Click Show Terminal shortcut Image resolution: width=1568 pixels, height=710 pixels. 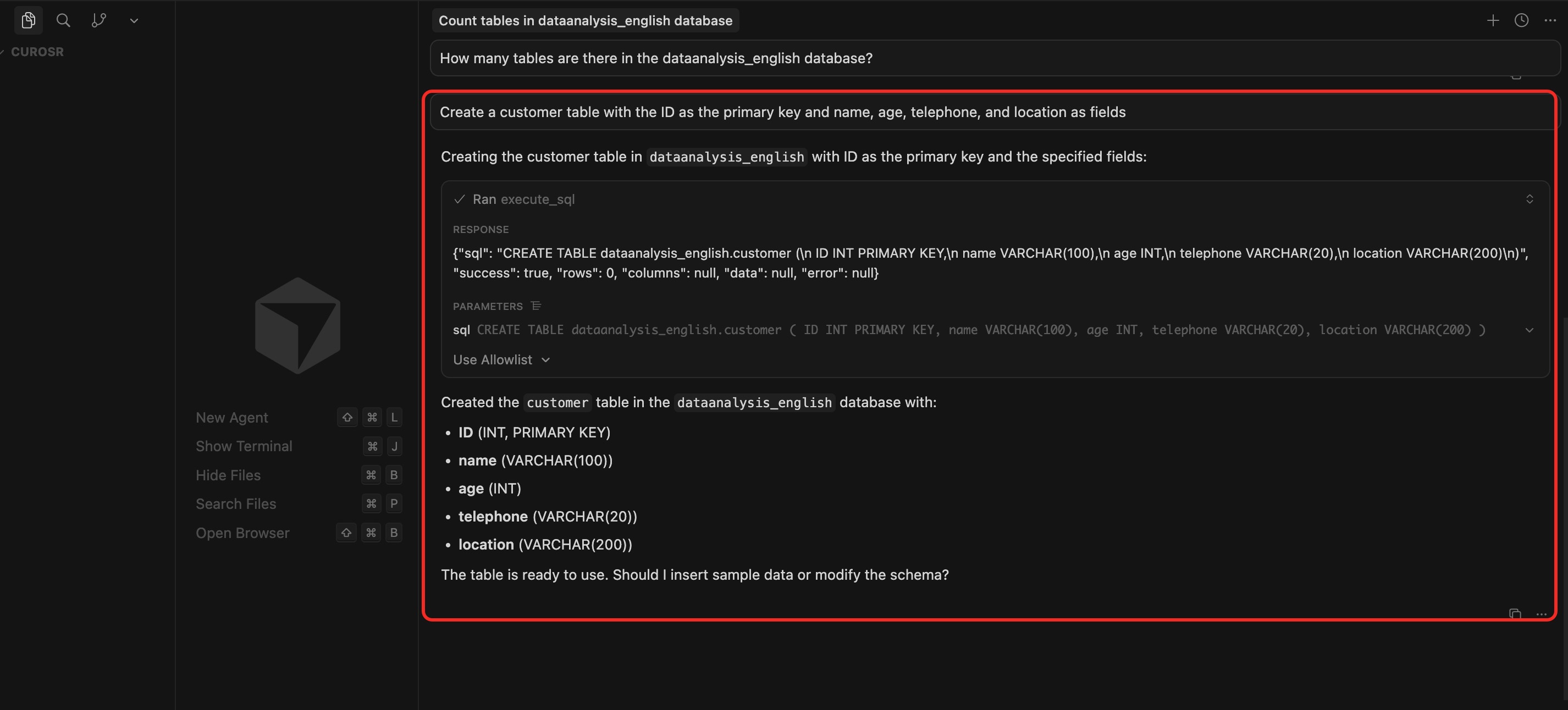coord(244,446)
